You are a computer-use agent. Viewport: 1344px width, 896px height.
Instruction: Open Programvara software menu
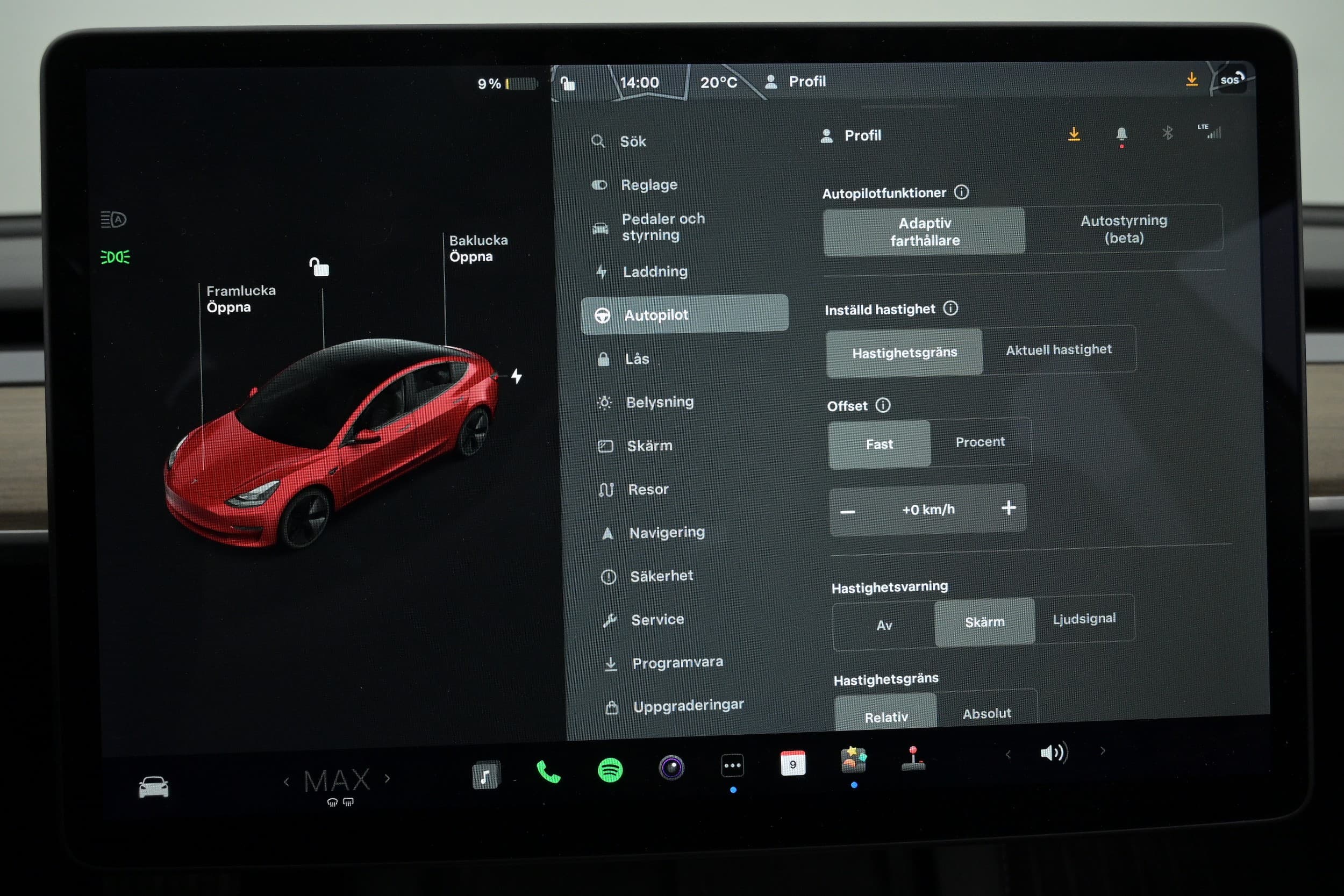663,663
